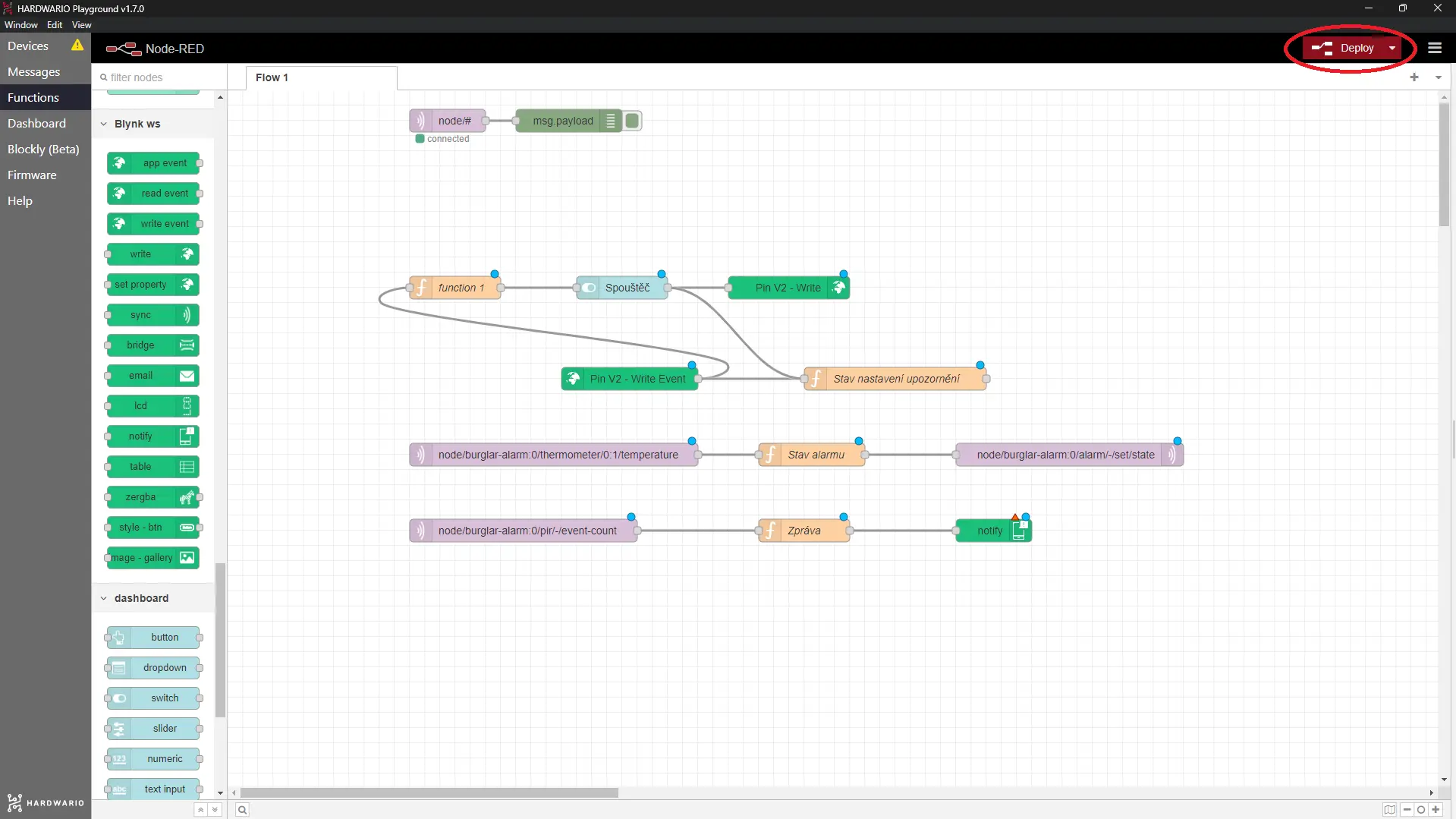The width and height of the screenshot is (1456, 819).
Task: Select the Stav nastavení upozornění function node
Action: [895, 379]
